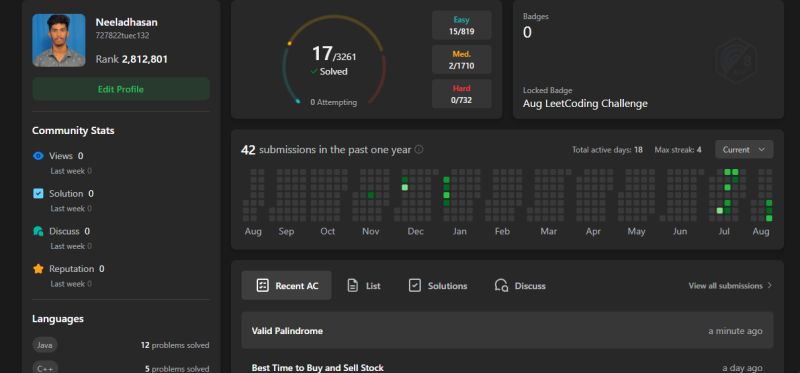
Task: Click the Solution checkmark icon
Action: 38,193
